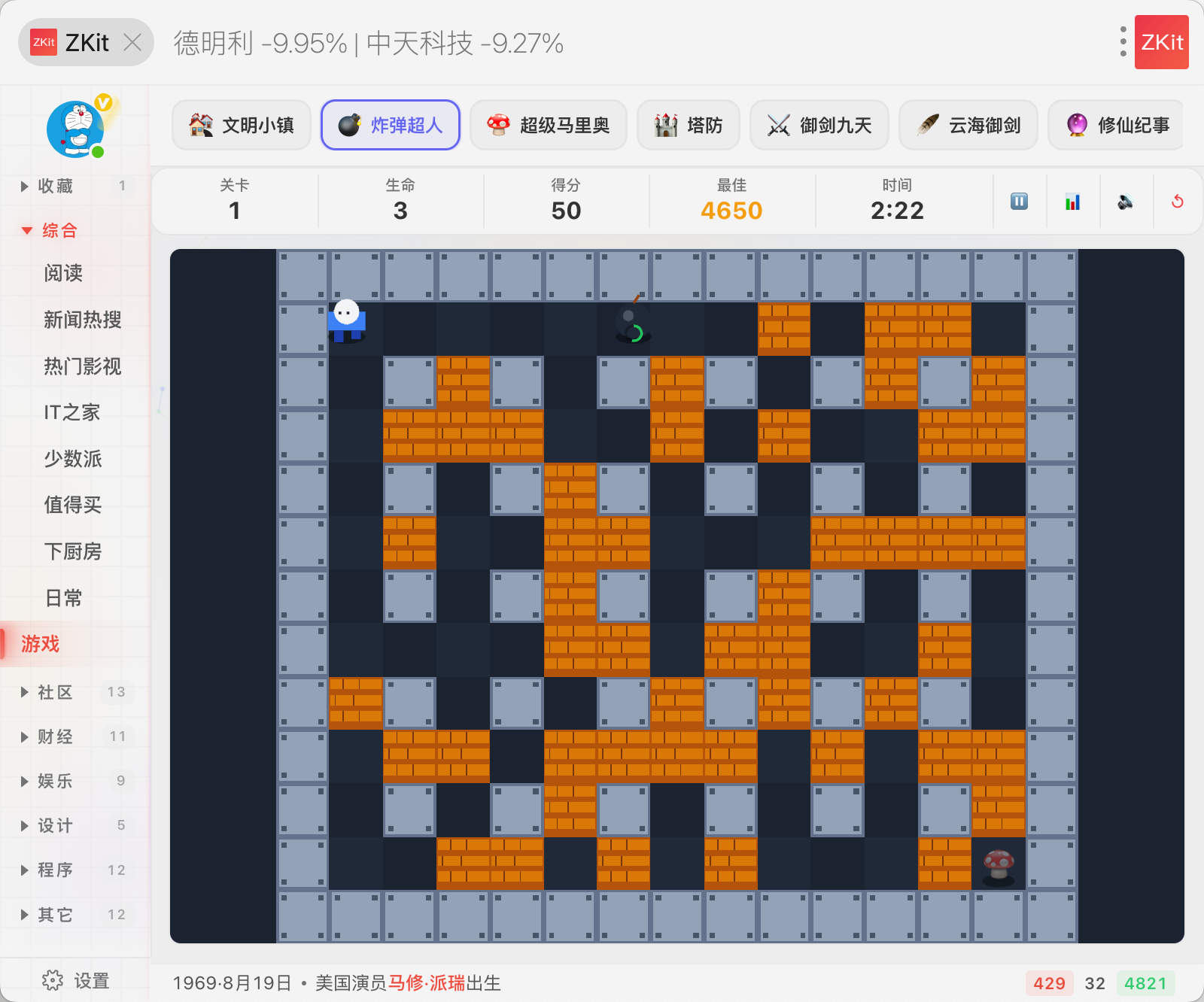The width and height of the screenshot is (1204, 1002).
Task: Select the 炸弹超人 game tab
Action: 391,125
